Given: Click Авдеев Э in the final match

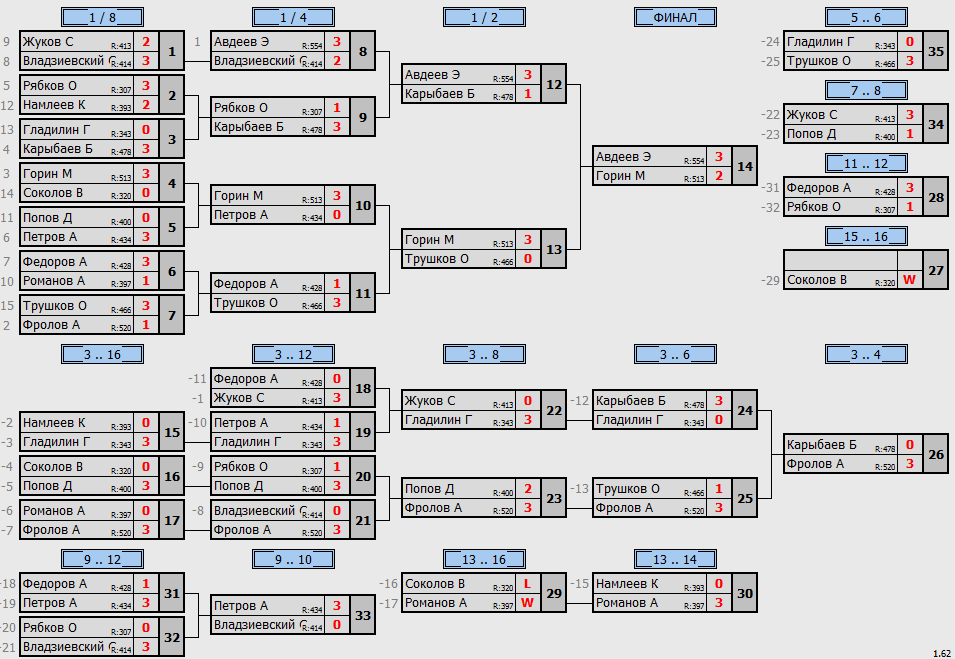Looking at the screenshot, I should (x=623, y=157).
